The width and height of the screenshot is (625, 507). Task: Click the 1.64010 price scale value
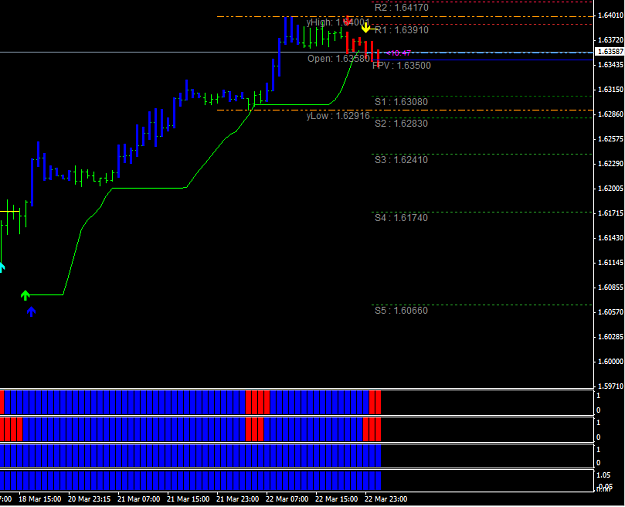(610, 16)
